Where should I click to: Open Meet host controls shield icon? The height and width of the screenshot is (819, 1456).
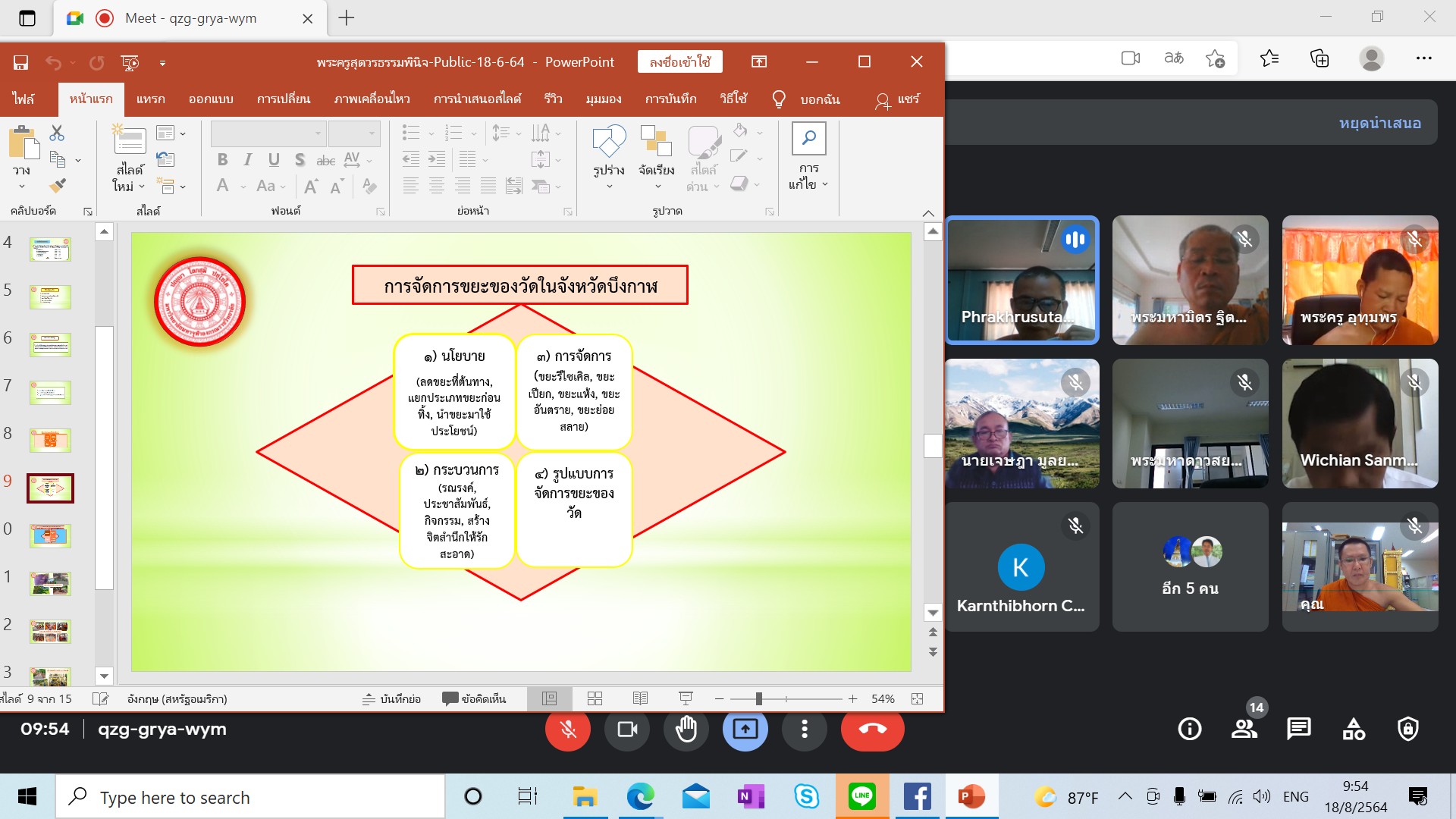[x=1408, y=729]
